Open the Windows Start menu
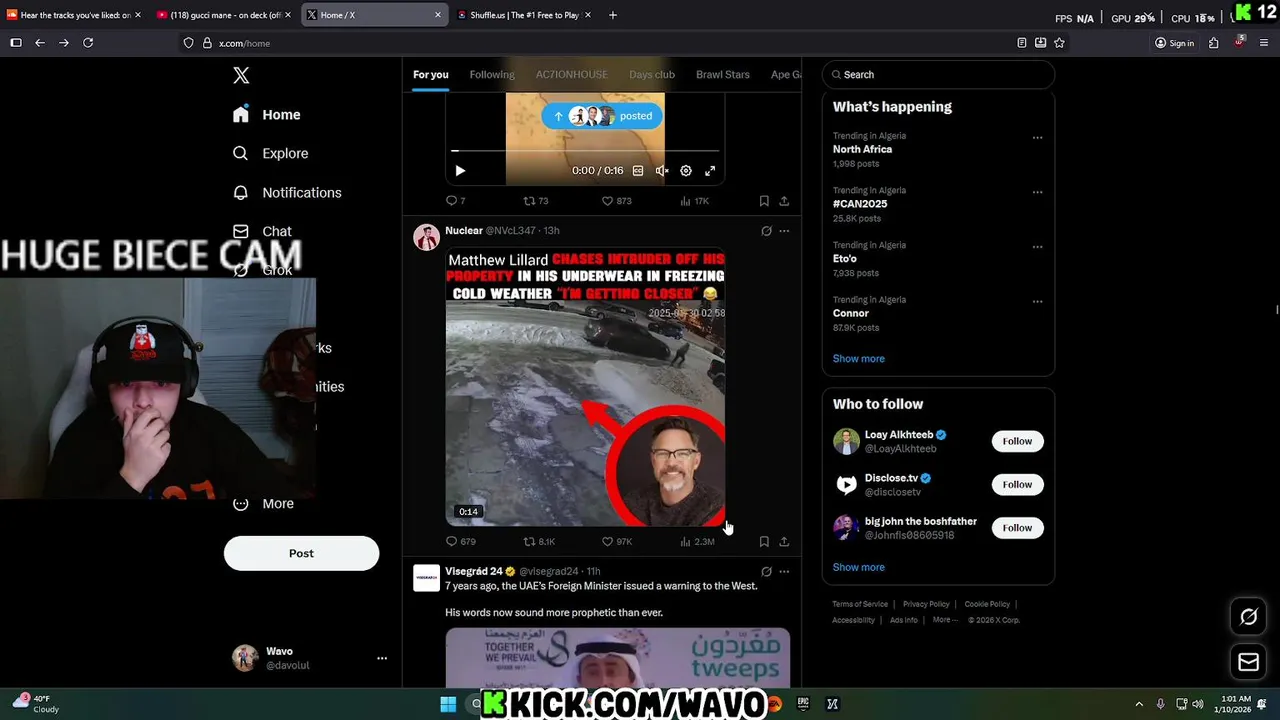 pyautogui.click(x=448, y=704)
